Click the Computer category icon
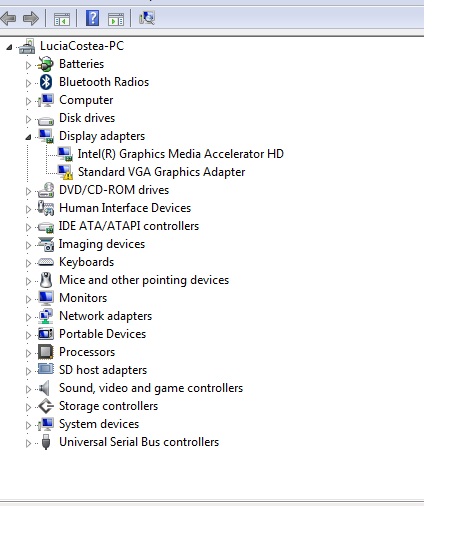The height and width of the screenshot is (537, 460). pos(46,100)
